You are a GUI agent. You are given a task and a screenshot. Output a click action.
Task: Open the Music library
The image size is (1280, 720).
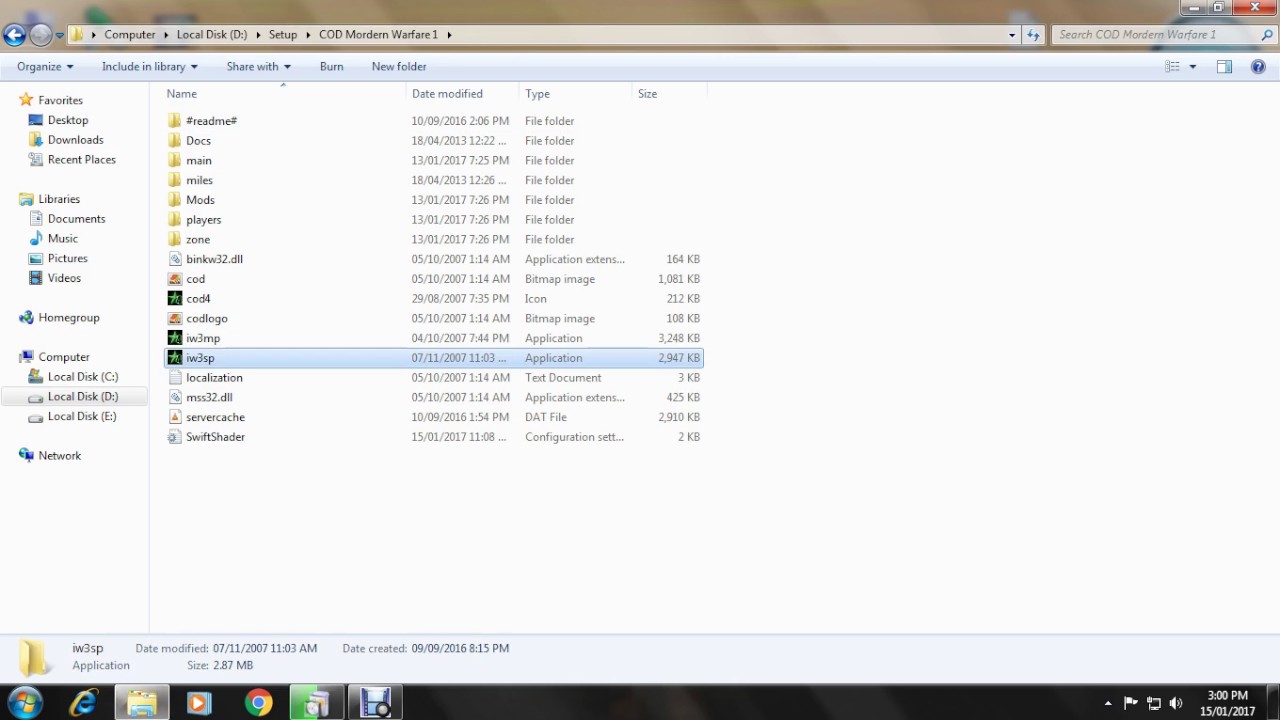(62, 239)
